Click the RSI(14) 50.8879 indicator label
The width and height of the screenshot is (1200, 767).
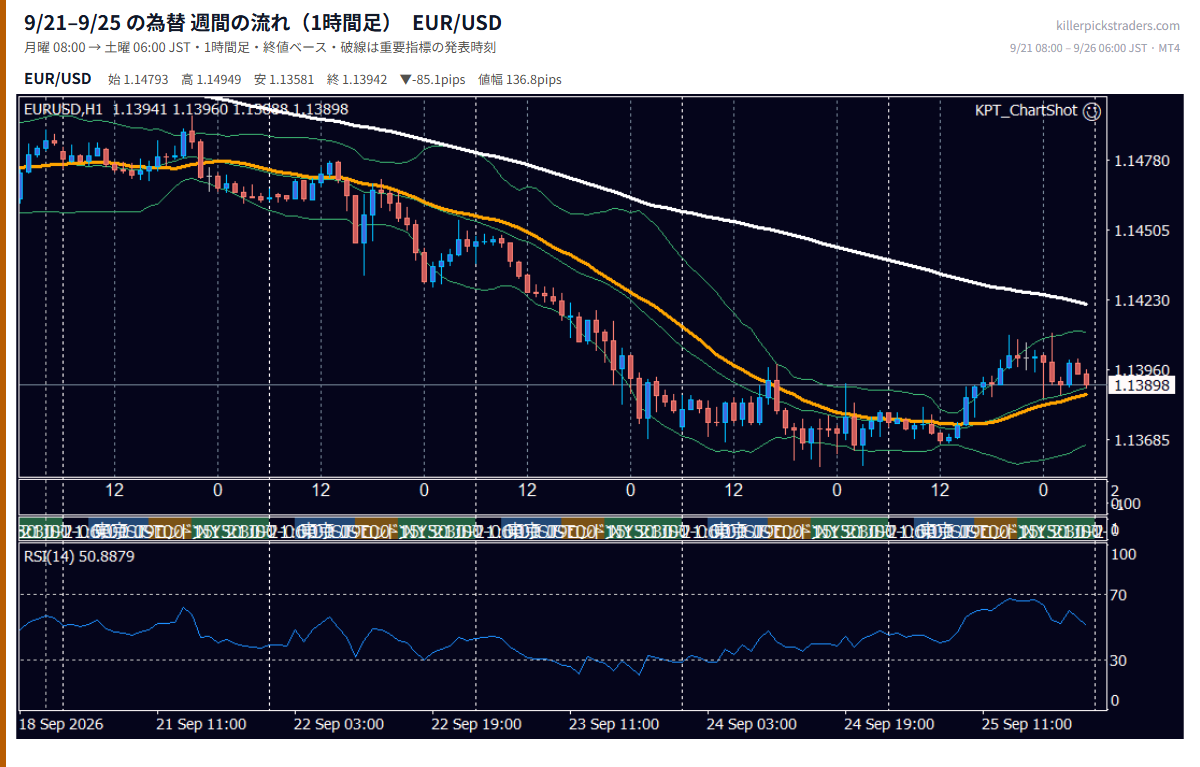(79, 556)
